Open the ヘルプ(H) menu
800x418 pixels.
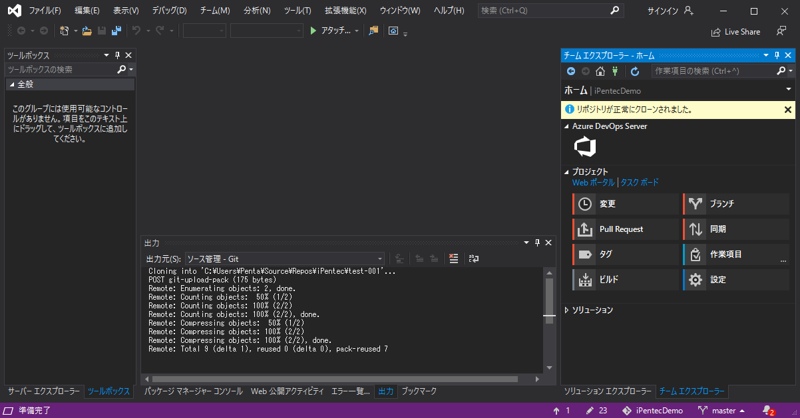[x=449, y=11]
